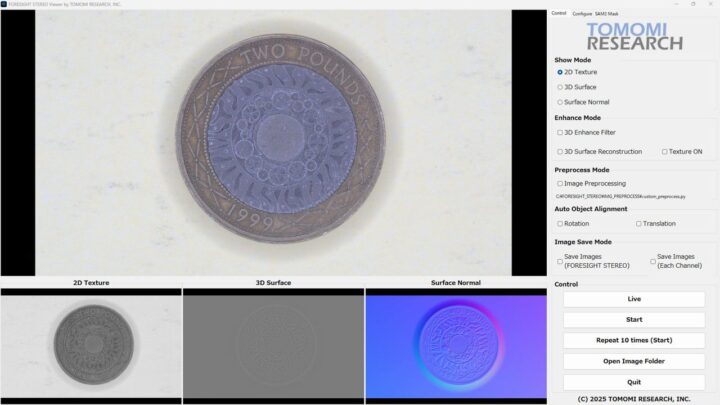Click the "Surface Normal" label above thumbnails
The height and width of the screenshot is (405, 720).
click(x=456, y=283)
